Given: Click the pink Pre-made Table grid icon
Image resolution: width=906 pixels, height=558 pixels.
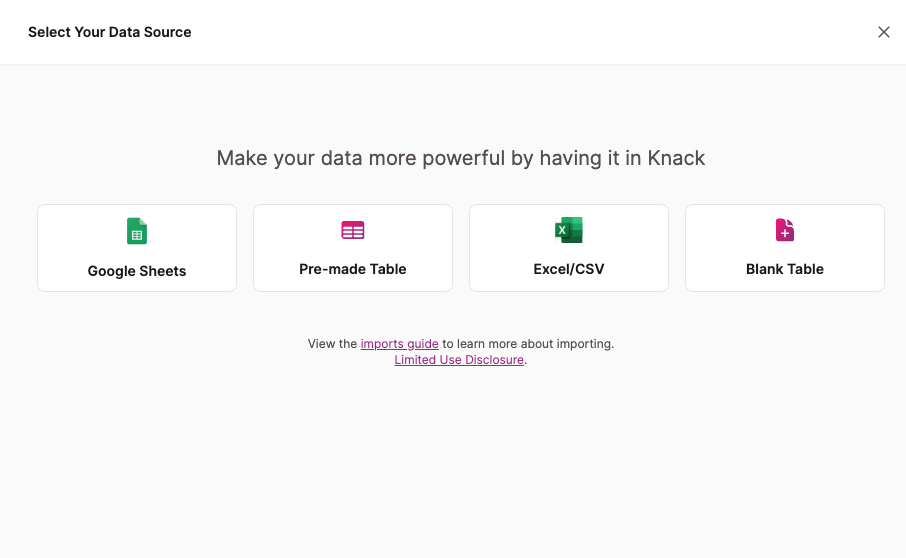Looking at the screenshot, I should [353, 230].
